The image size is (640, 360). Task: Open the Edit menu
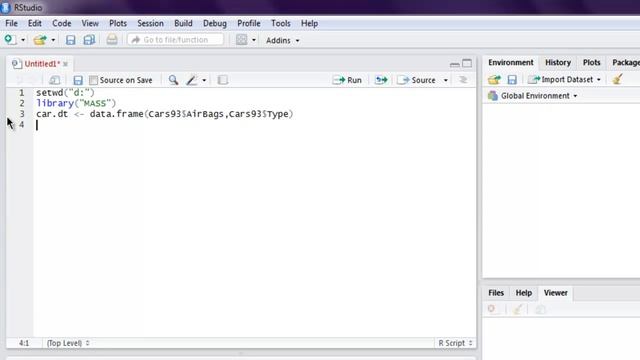(x=35, y=23)
